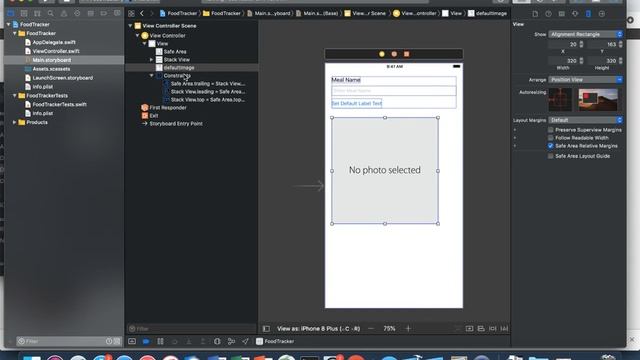
Task: Go back with the jump bar arrow
Action: tap(142, 13)
